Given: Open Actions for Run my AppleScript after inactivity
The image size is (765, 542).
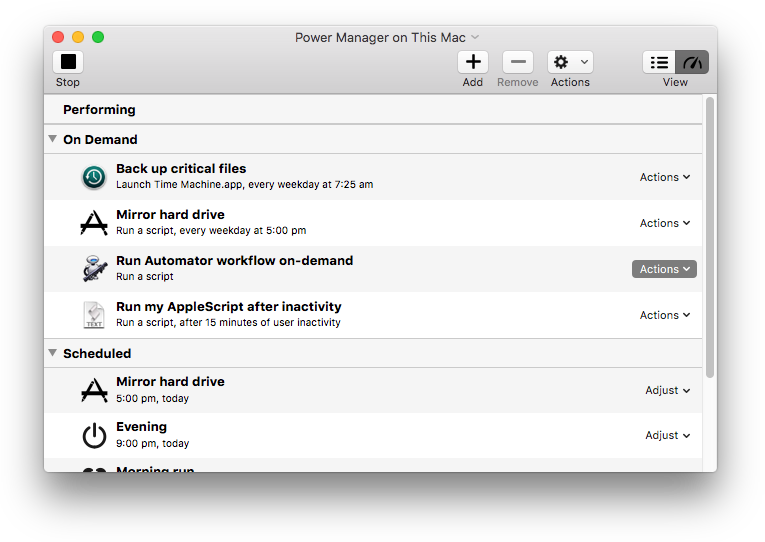Looking at the screenshot, I should (x=664, y=315).
